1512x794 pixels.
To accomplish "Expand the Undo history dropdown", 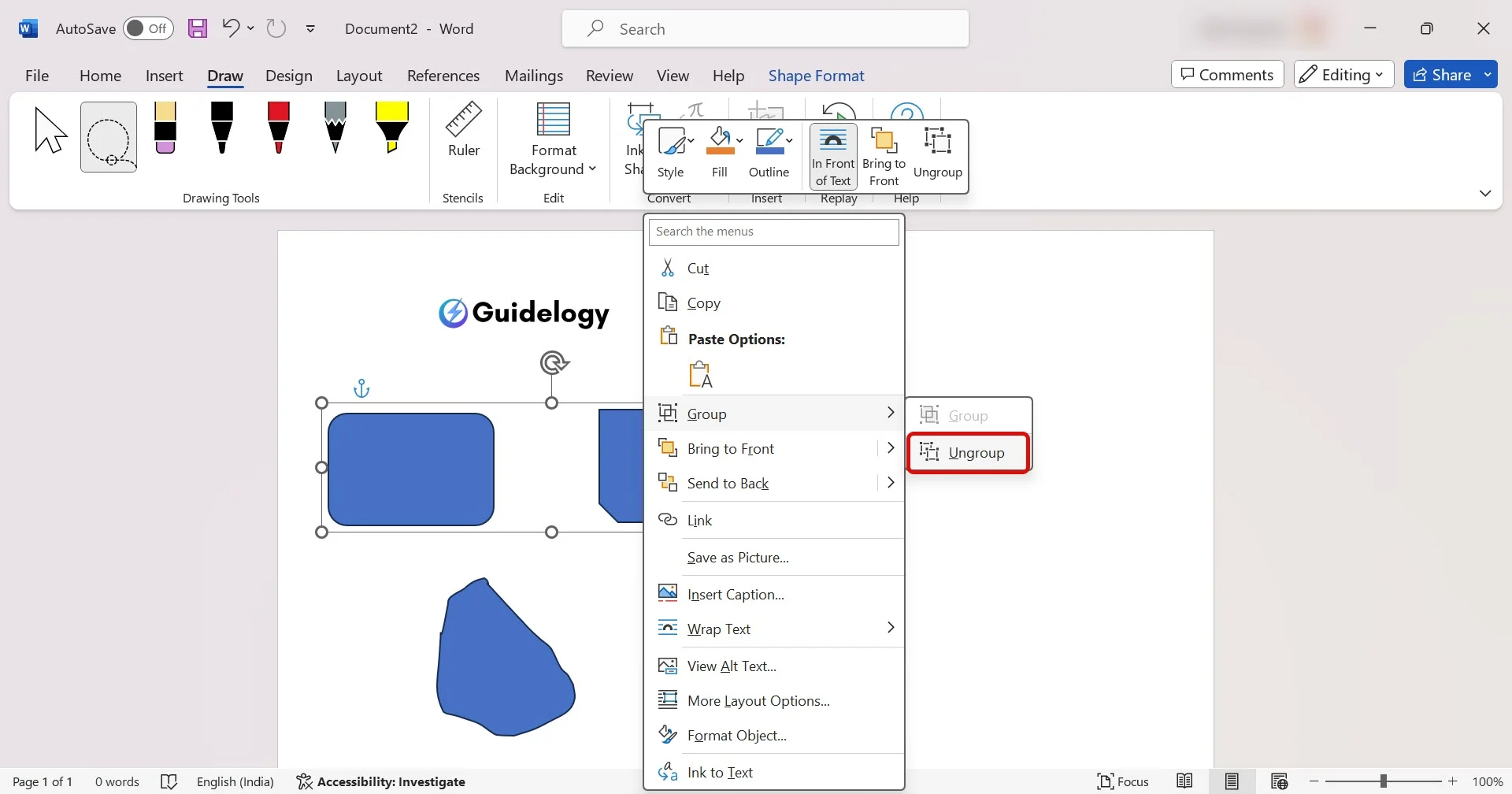I will (250, 28).
